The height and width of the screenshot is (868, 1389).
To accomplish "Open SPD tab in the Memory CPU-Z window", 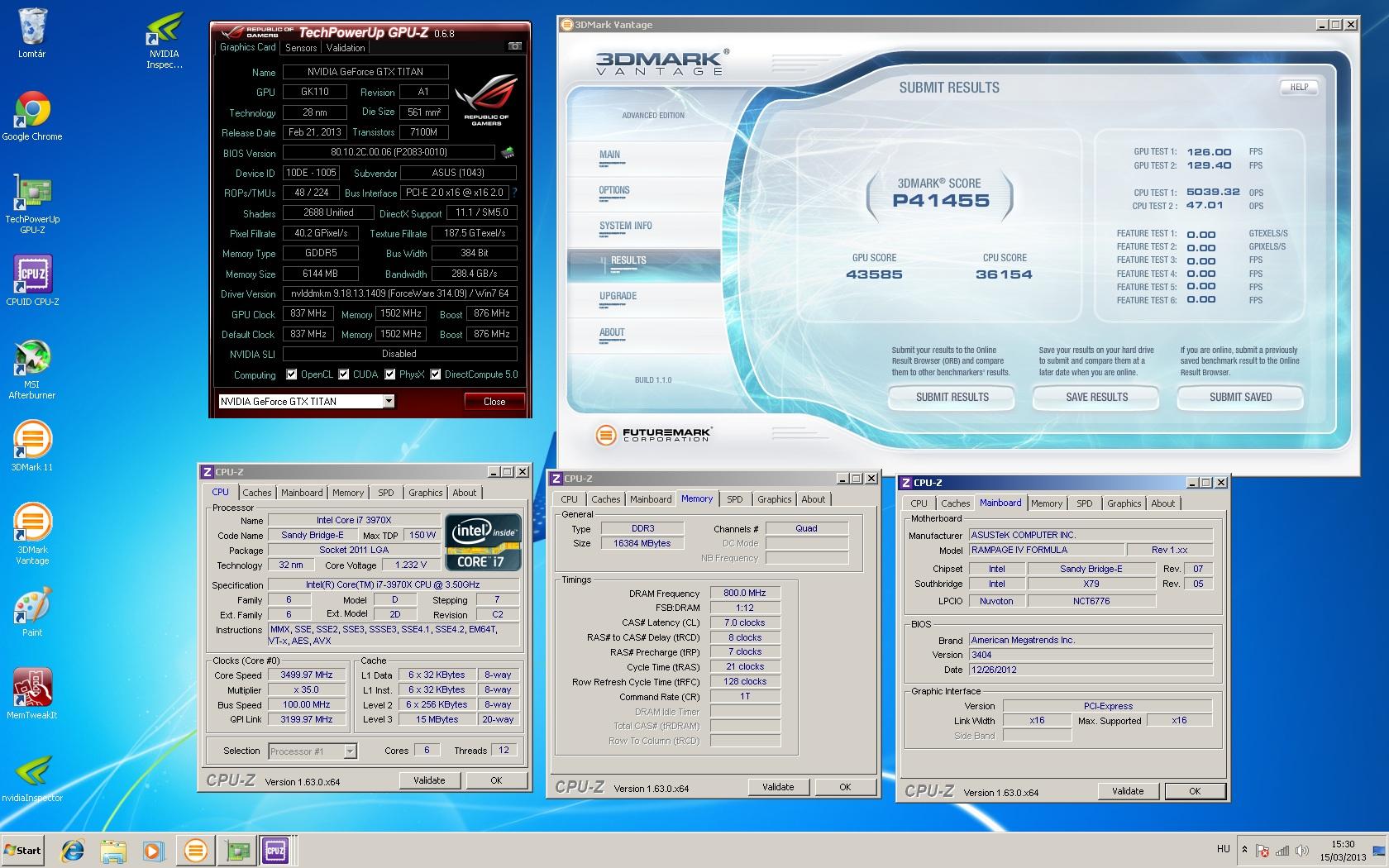I will pyautogui.click(x=735, y=499).
